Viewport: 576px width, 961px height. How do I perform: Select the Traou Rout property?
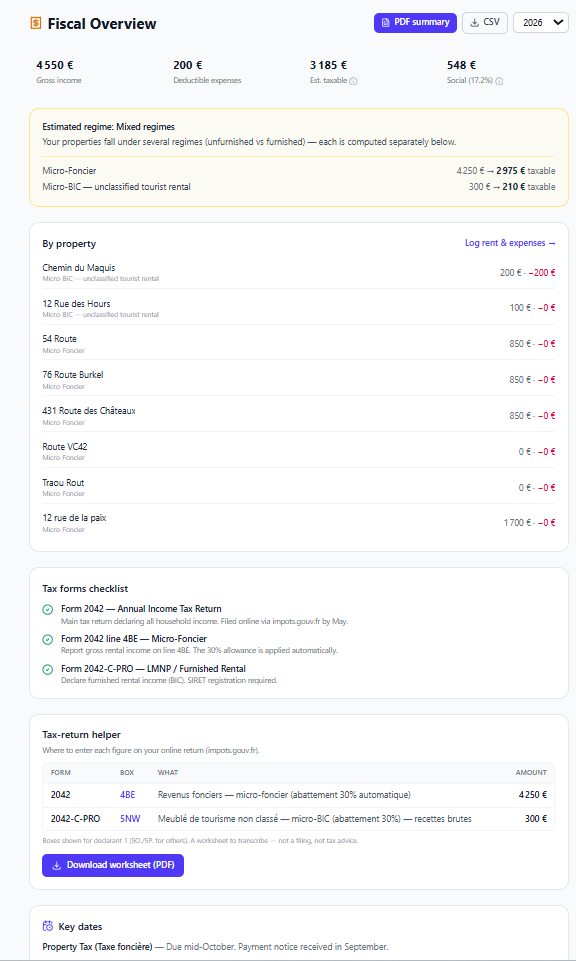coord(299,487)
